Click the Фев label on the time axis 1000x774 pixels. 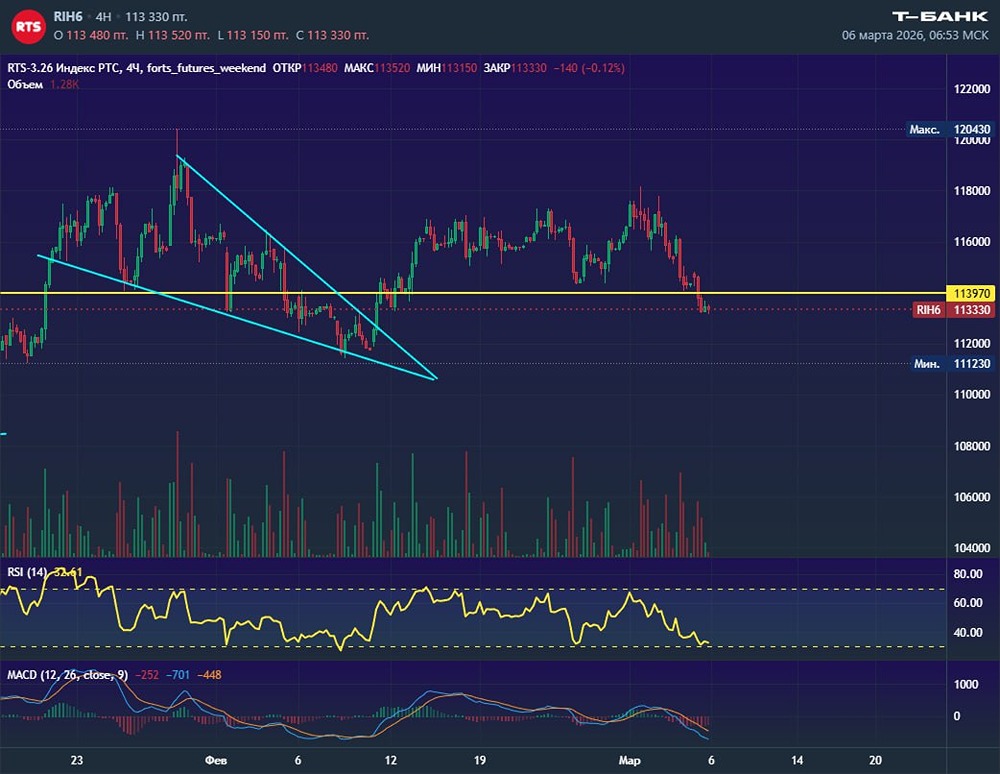point(216,760)
